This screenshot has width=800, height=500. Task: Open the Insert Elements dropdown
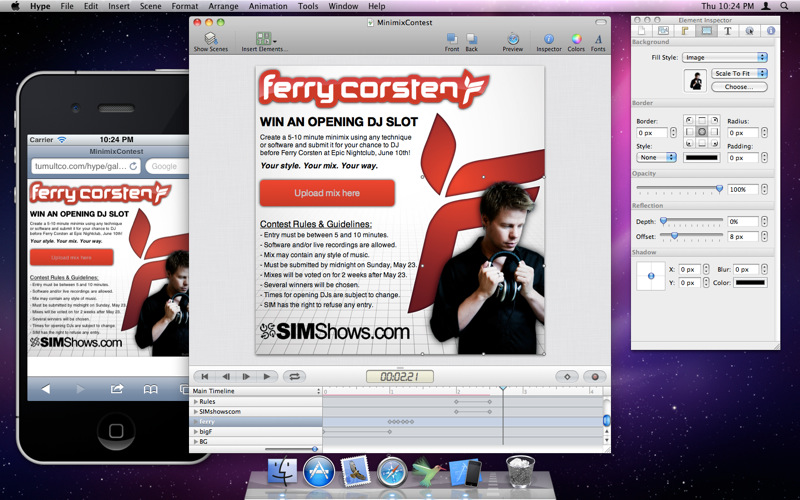[x=263, y=40]
